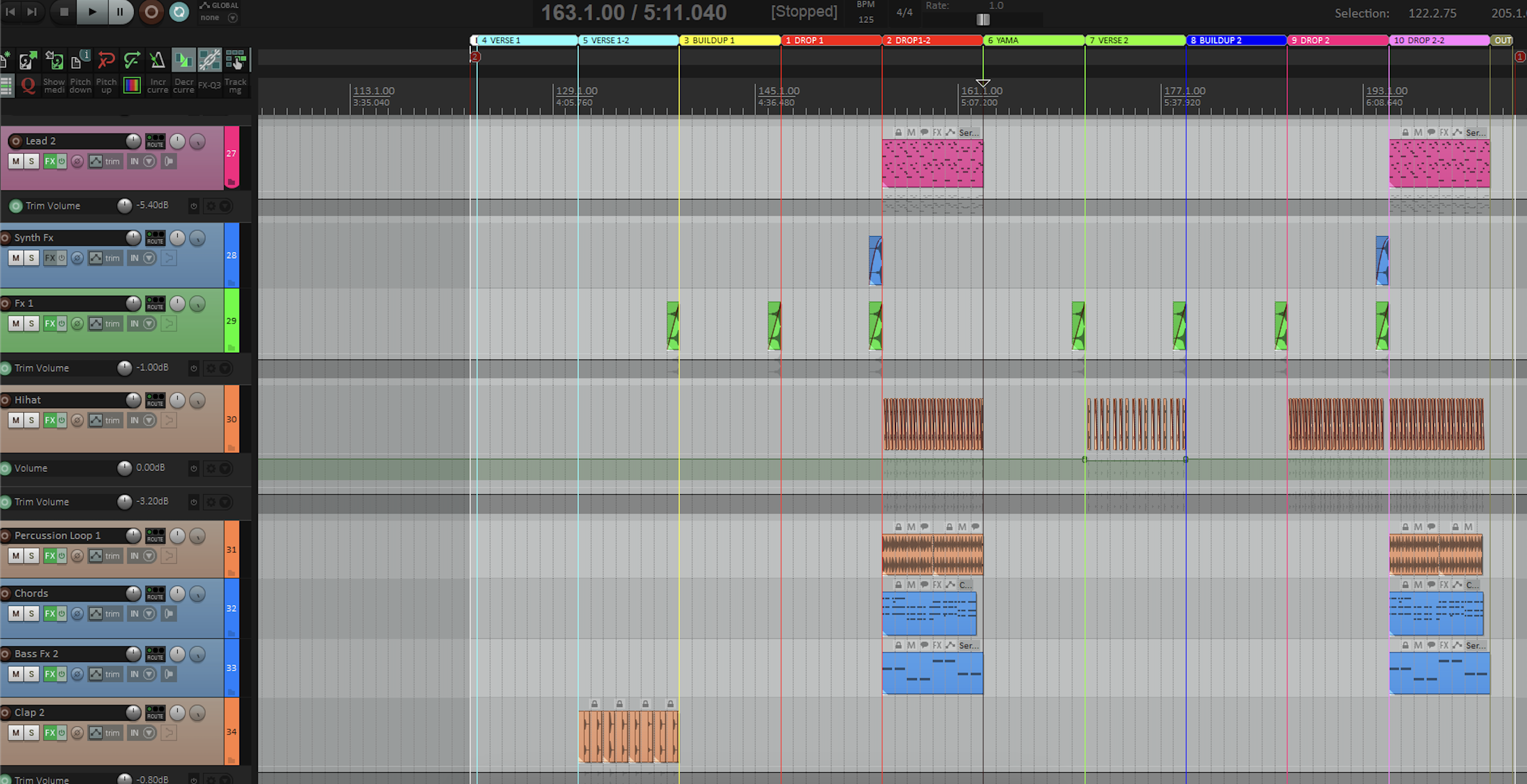Screen dimensions: 1527x784
Task: Click the green Redo arrow icon
Action: [x=132, y=61]
